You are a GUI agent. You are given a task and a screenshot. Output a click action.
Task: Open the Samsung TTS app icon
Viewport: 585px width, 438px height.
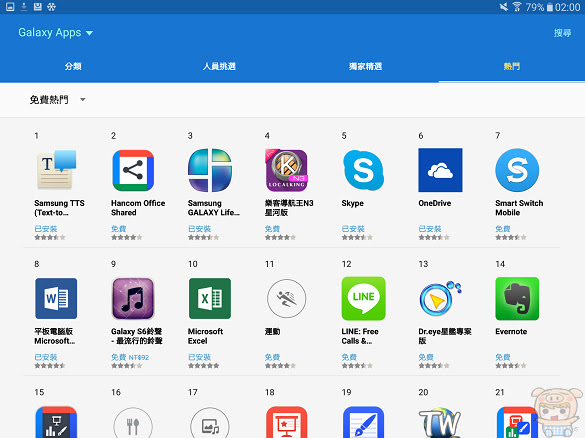tap(56, 170)
